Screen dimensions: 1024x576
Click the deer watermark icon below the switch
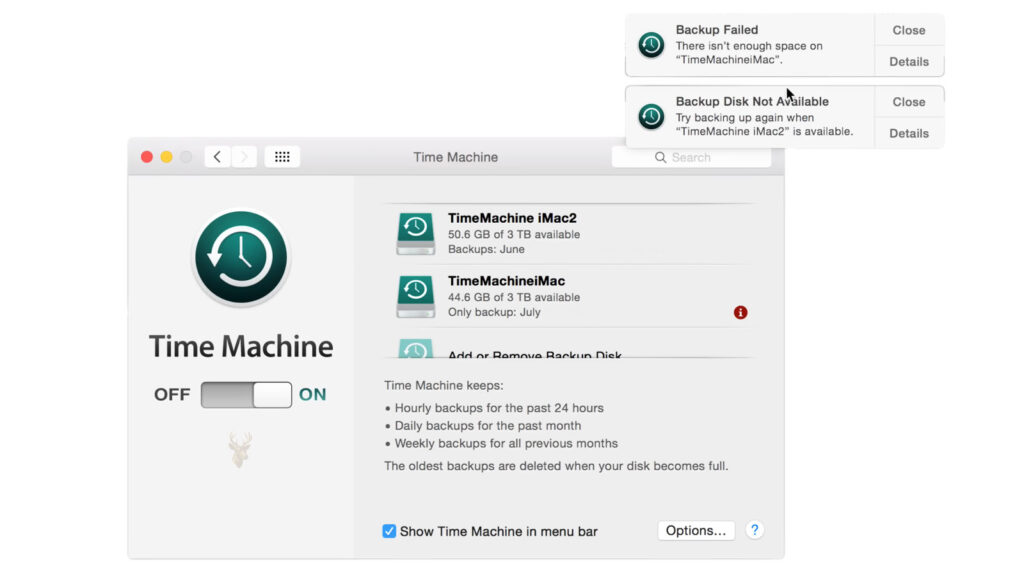pos(240,449)
